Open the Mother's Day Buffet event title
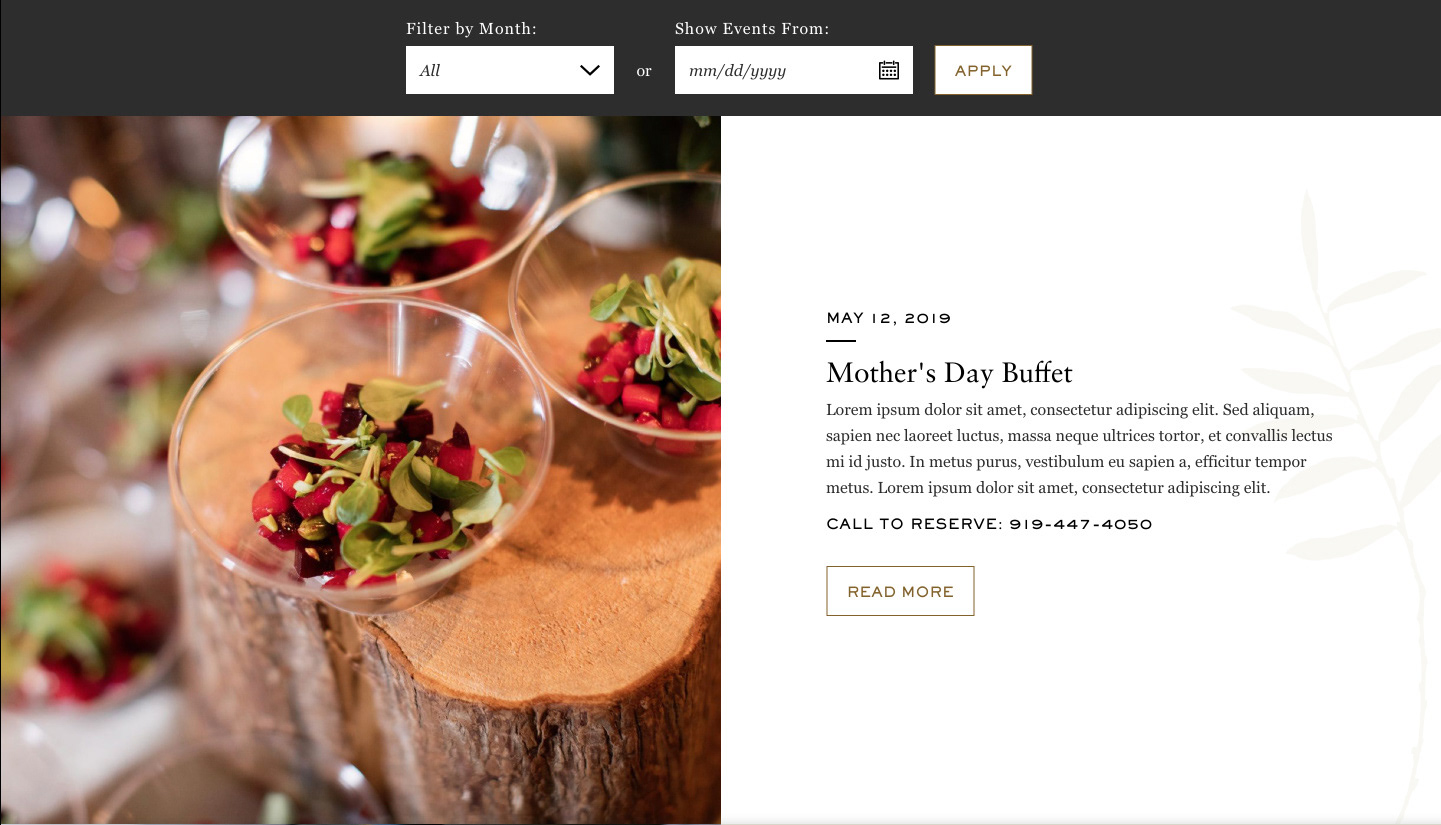 (949, 373)
